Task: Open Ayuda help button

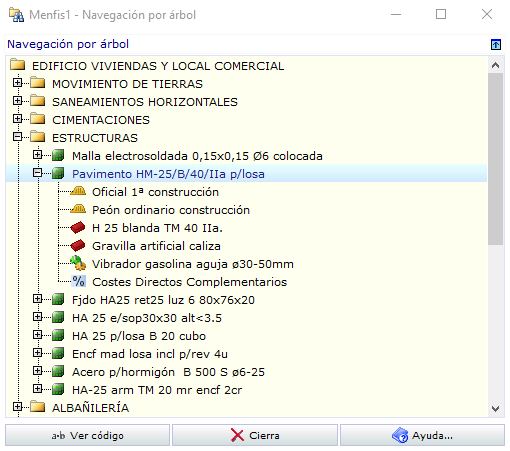Action: [422, 435]
